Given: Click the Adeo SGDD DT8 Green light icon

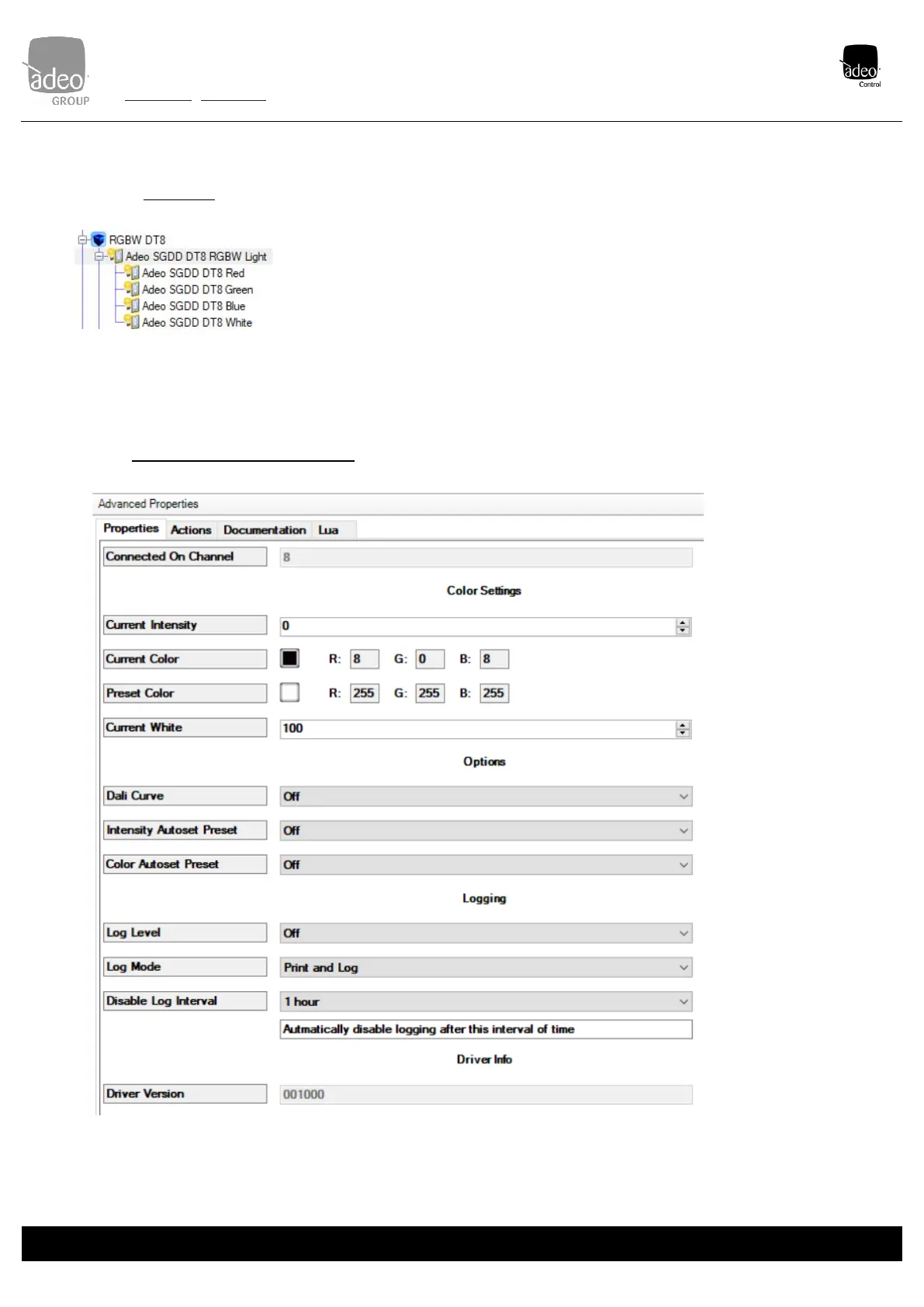Looking at the screenshot, I should coord(132,289).
